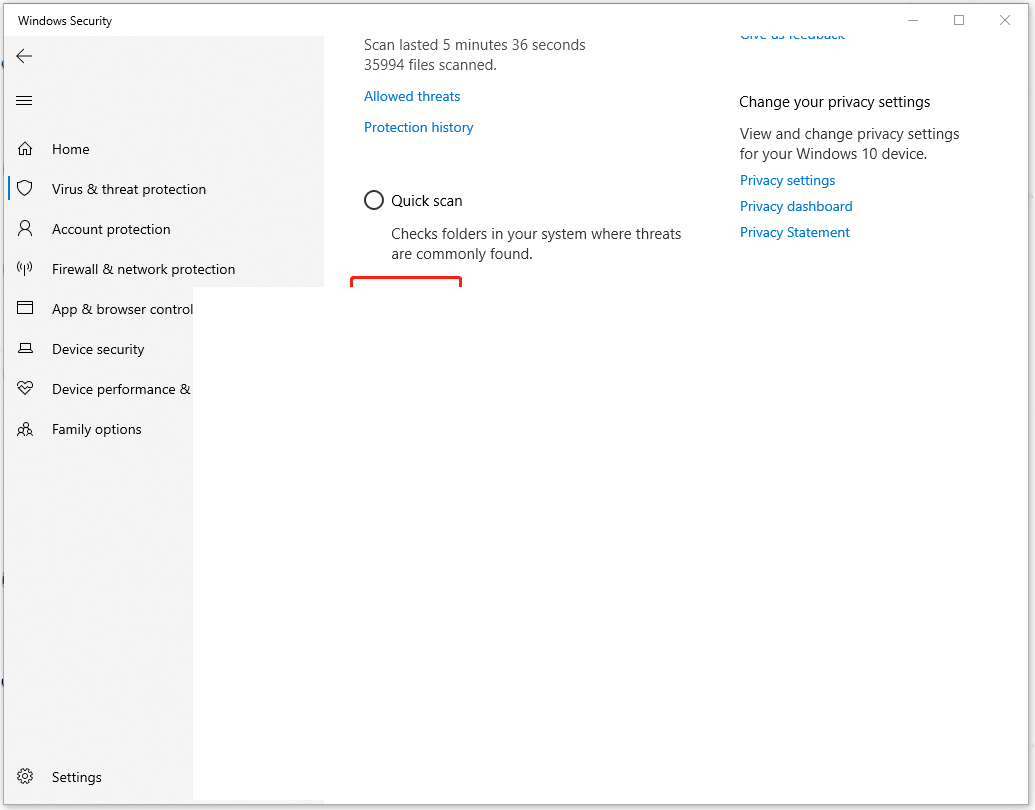Open Home via house icon

click(x=25, y=149)
